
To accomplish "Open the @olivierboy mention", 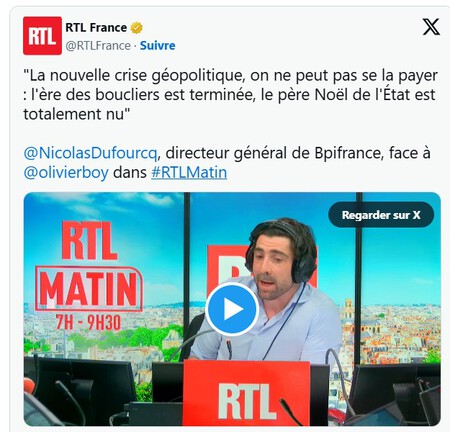I will coord(66,173).
